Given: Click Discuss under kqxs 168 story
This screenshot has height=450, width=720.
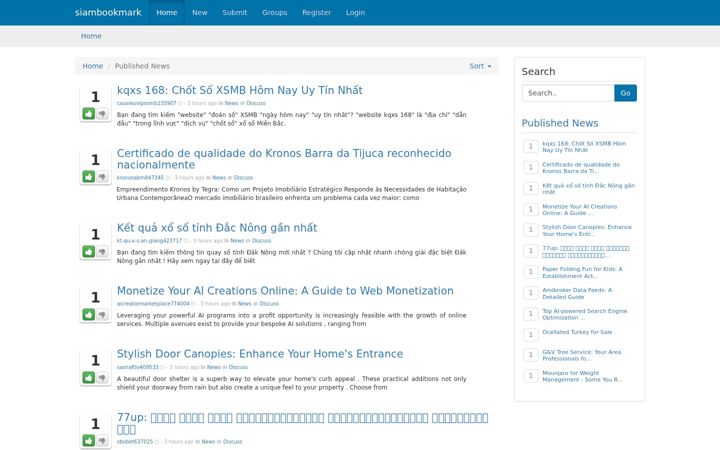Looking at the screenshot, I should pos(256,103).
